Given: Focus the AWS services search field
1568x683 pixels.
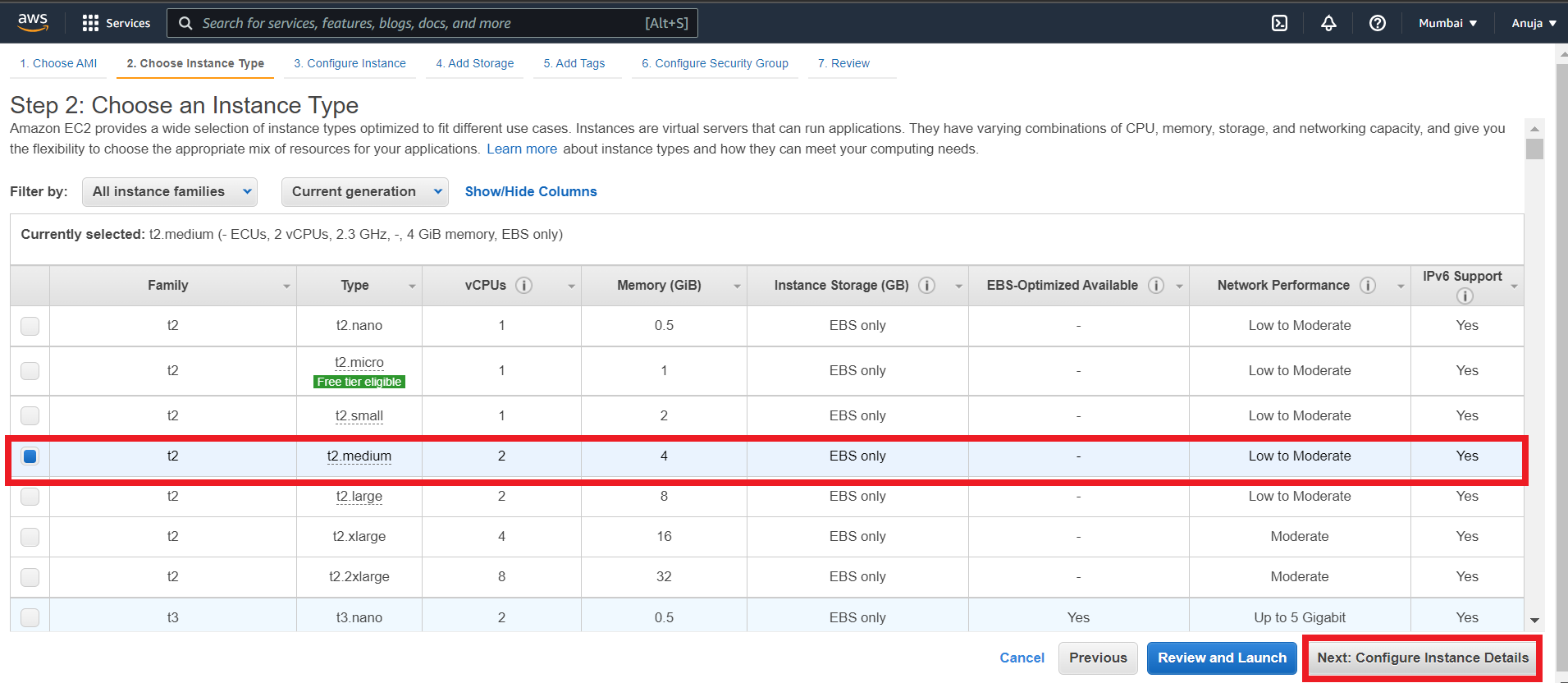Looking at the screenshot, I should 432,23.
